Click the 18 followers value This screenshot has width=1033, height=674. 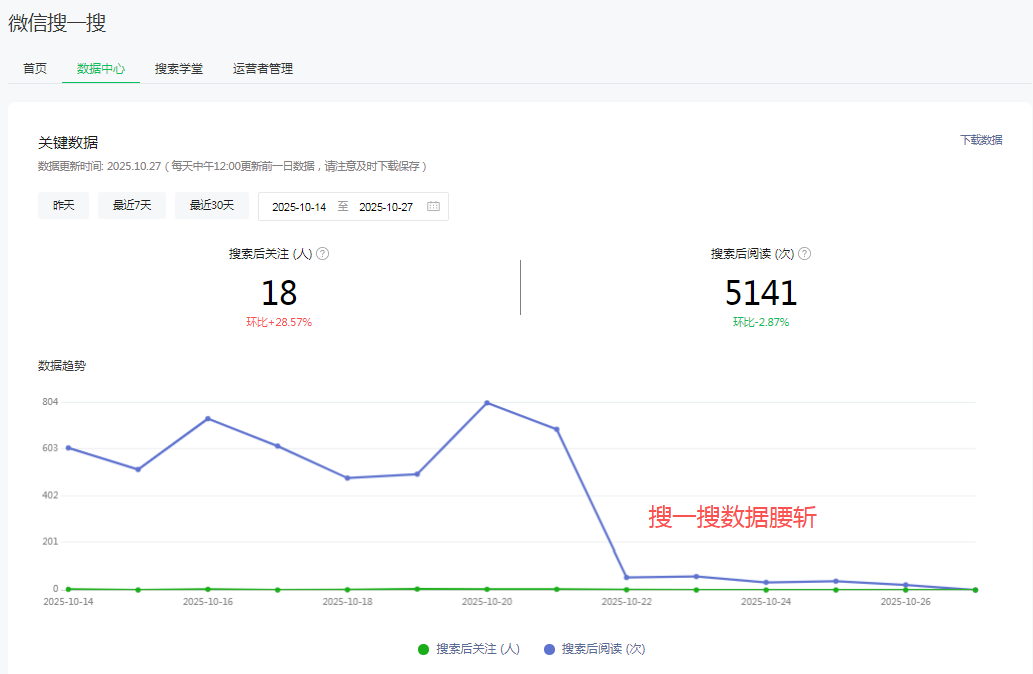pos(279,293)
